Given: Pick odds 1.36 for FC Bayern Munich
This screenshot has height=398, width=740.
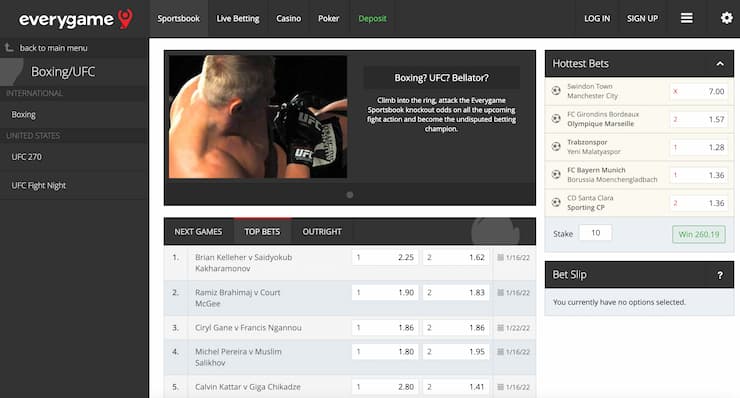Looking at the screenshot, I should (699, 175).
